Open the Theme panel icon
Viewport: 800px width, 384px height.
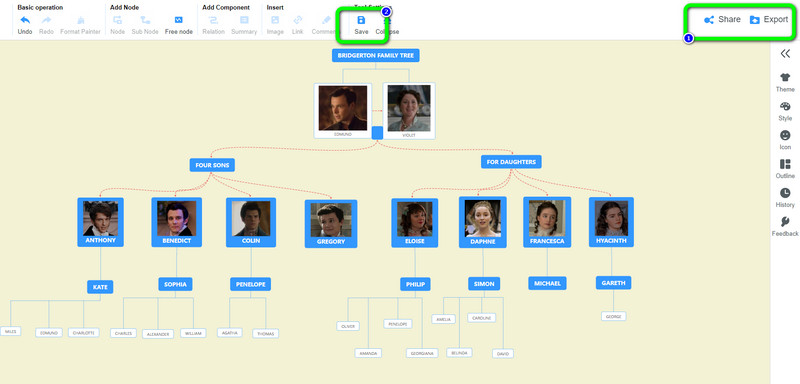pos(785,78)
